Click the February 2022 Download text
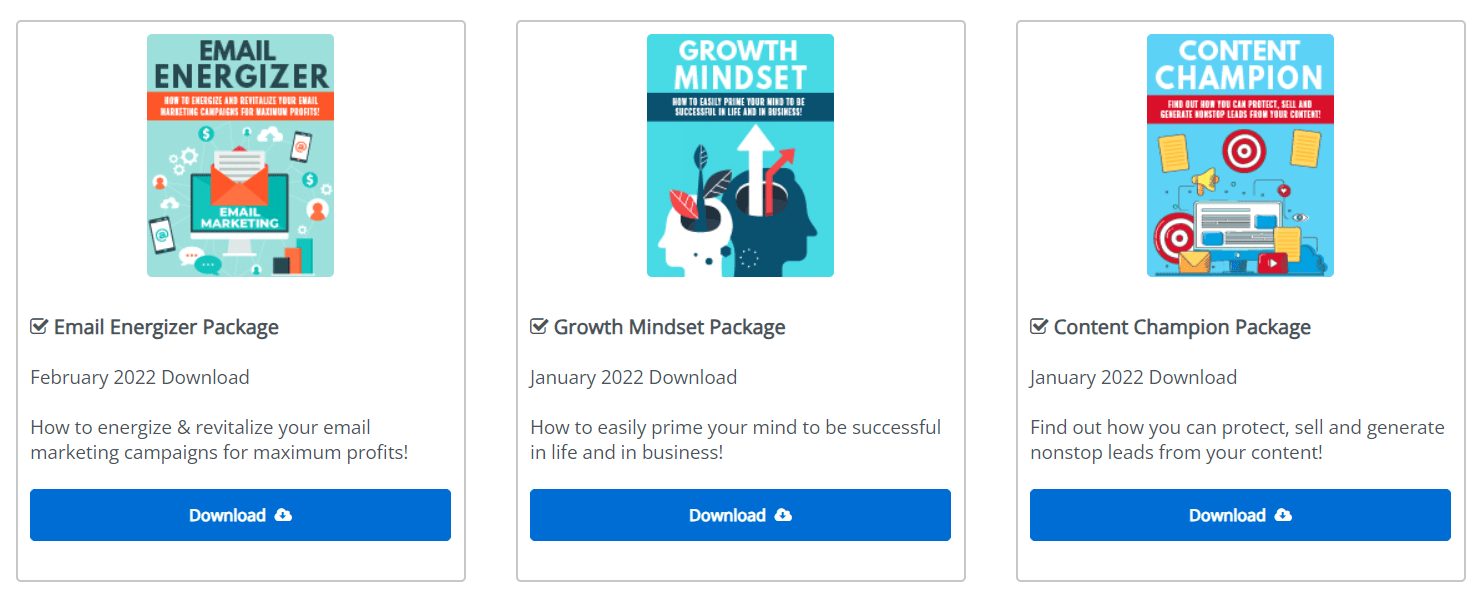Viewport: 1484px width, 606px height. click(x=140, y=377)
